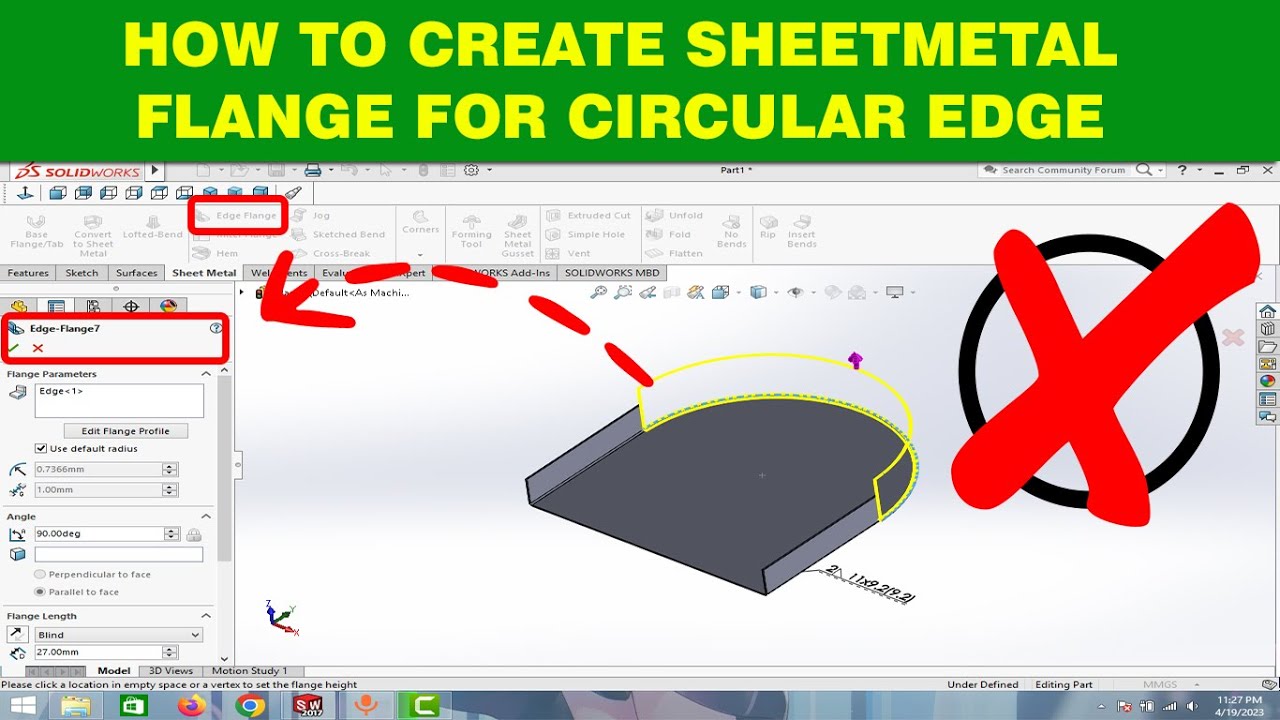The image size is (1280, 720).
Task: Choose Convert to Sheet Metal
Action: point(93,236)
